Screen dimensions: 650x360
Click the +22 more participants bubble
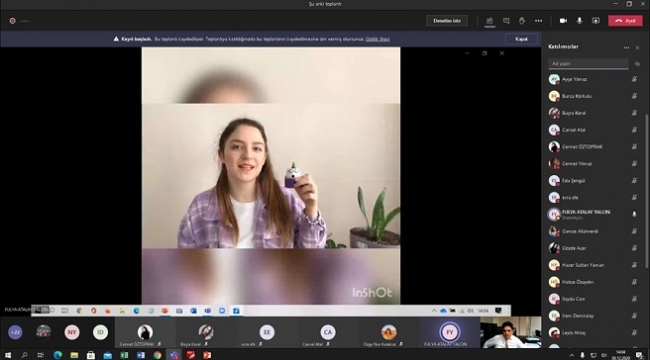click(x=15, y=332)
